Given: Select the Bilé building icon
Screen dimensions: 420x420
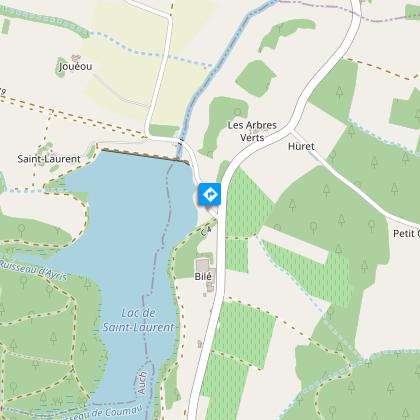Looking at the screenshot, I should (202, 266).
